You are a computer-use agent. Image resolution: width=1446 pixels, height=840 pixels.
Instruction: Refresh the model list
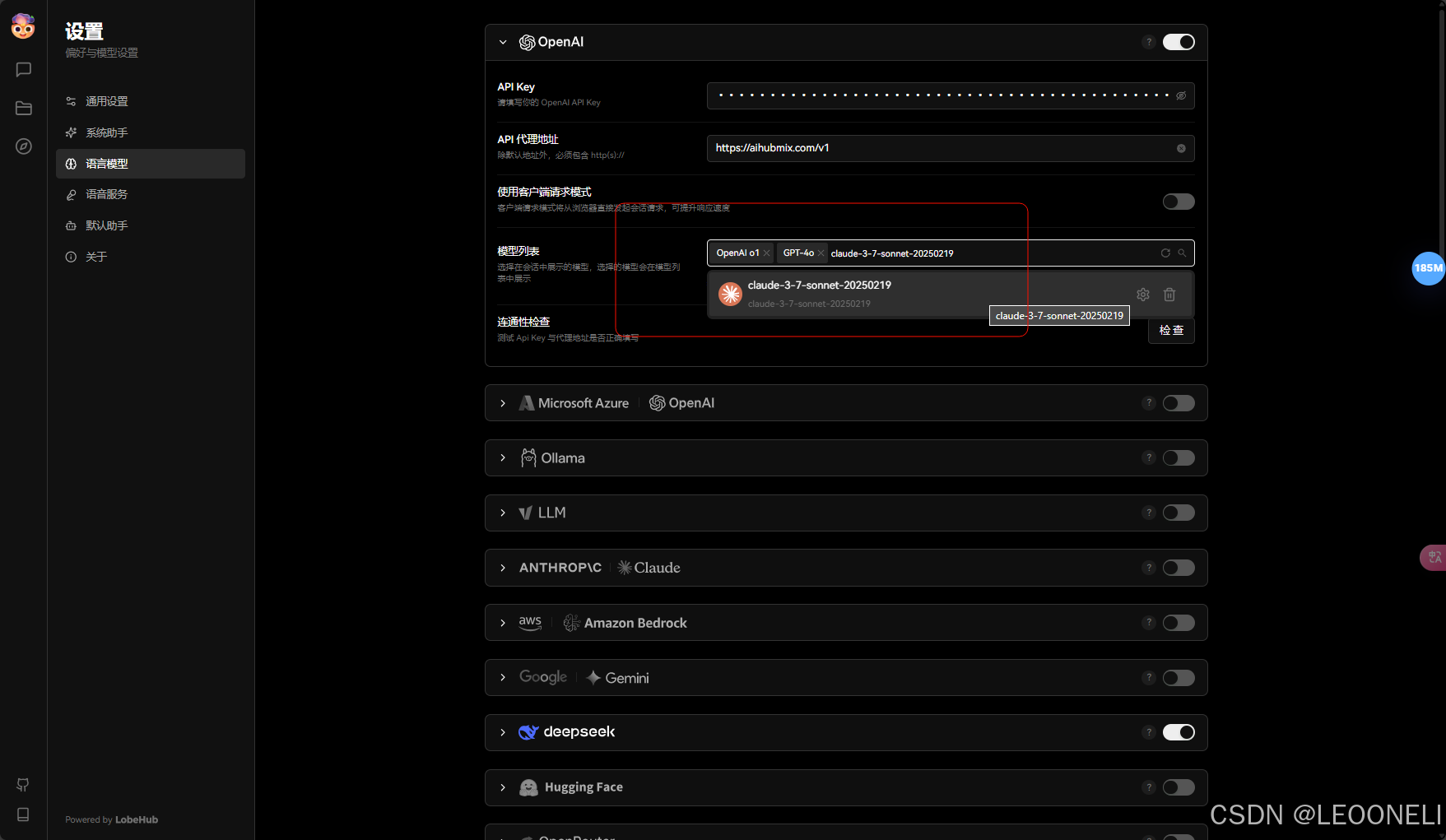coord(1165,253)
